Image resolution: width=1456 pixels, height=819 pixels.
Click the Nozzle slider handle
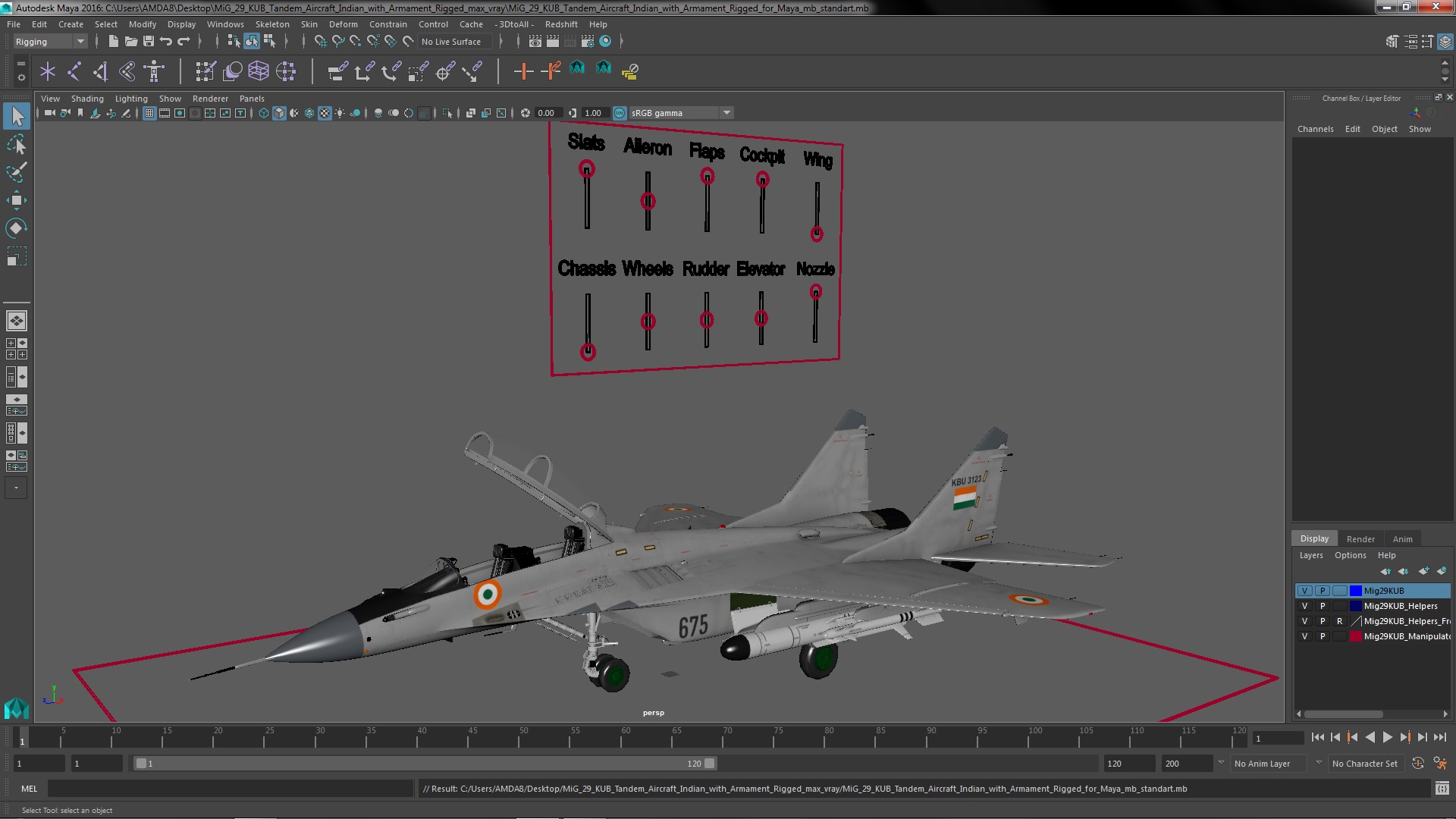coord(815,291)
